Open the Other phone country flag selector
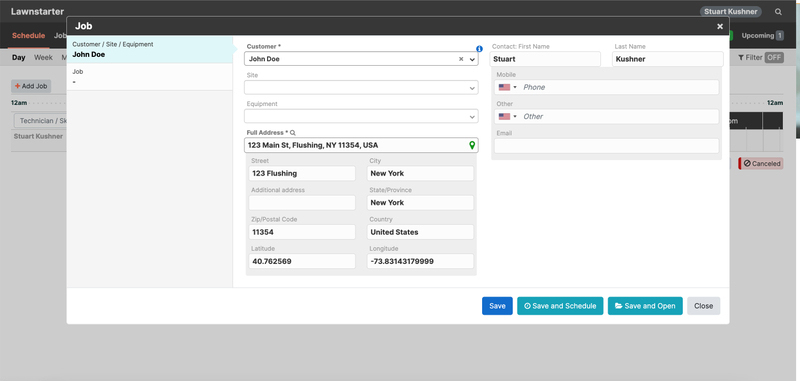Screen dimensions: 800x381 point(508,116)
